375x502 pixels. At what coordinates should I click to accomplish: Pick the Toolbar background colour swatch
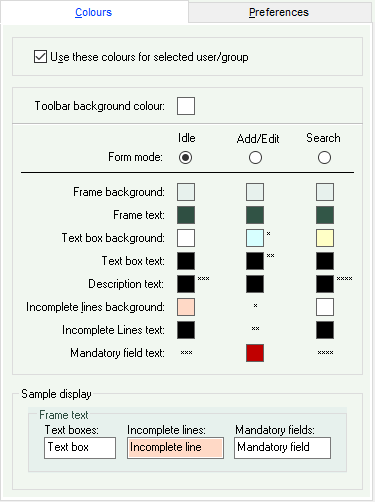(x=186, y=106)
